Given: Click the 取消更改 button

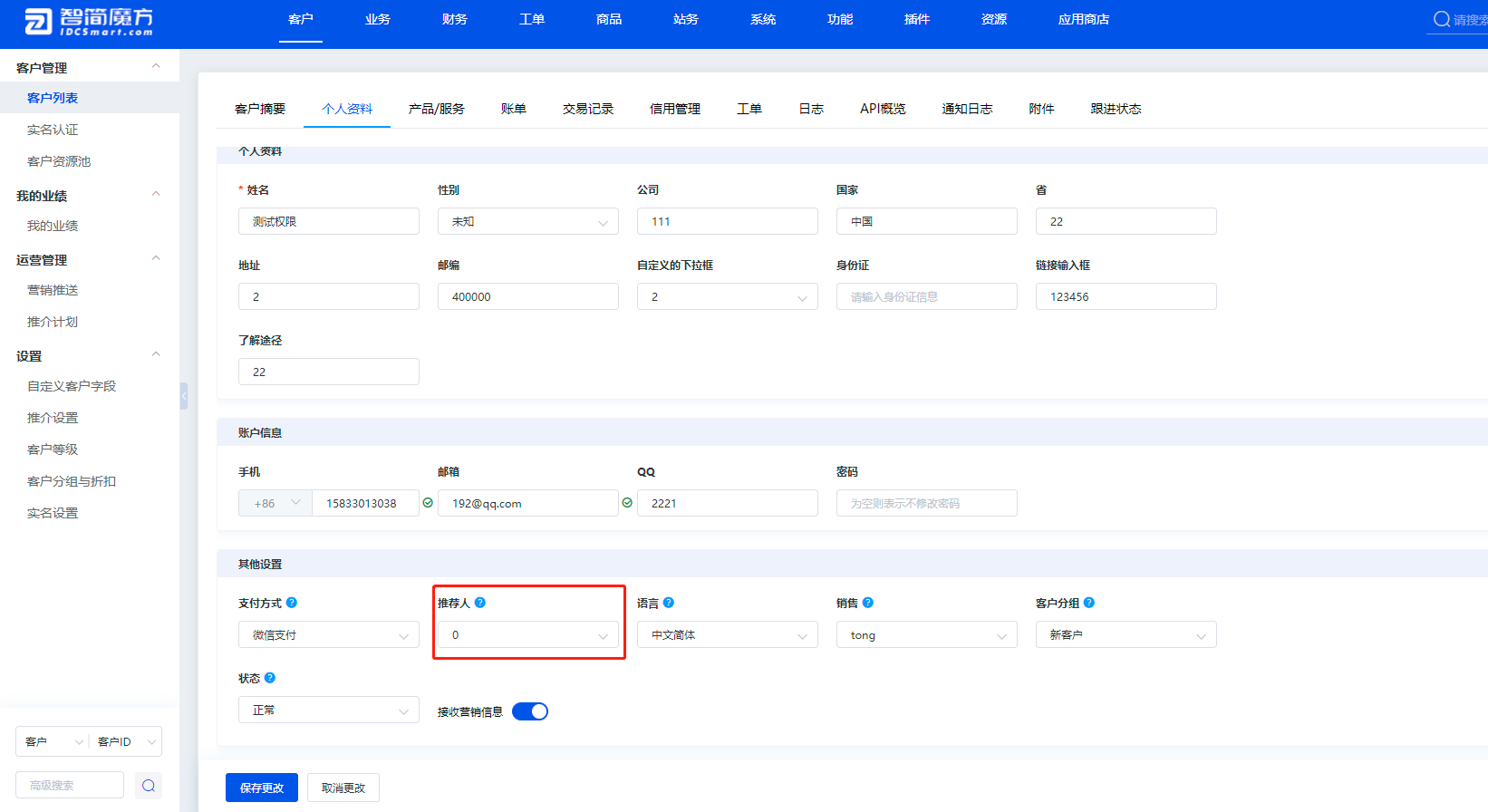Looking at the screenshot, I should coord(343,788).
